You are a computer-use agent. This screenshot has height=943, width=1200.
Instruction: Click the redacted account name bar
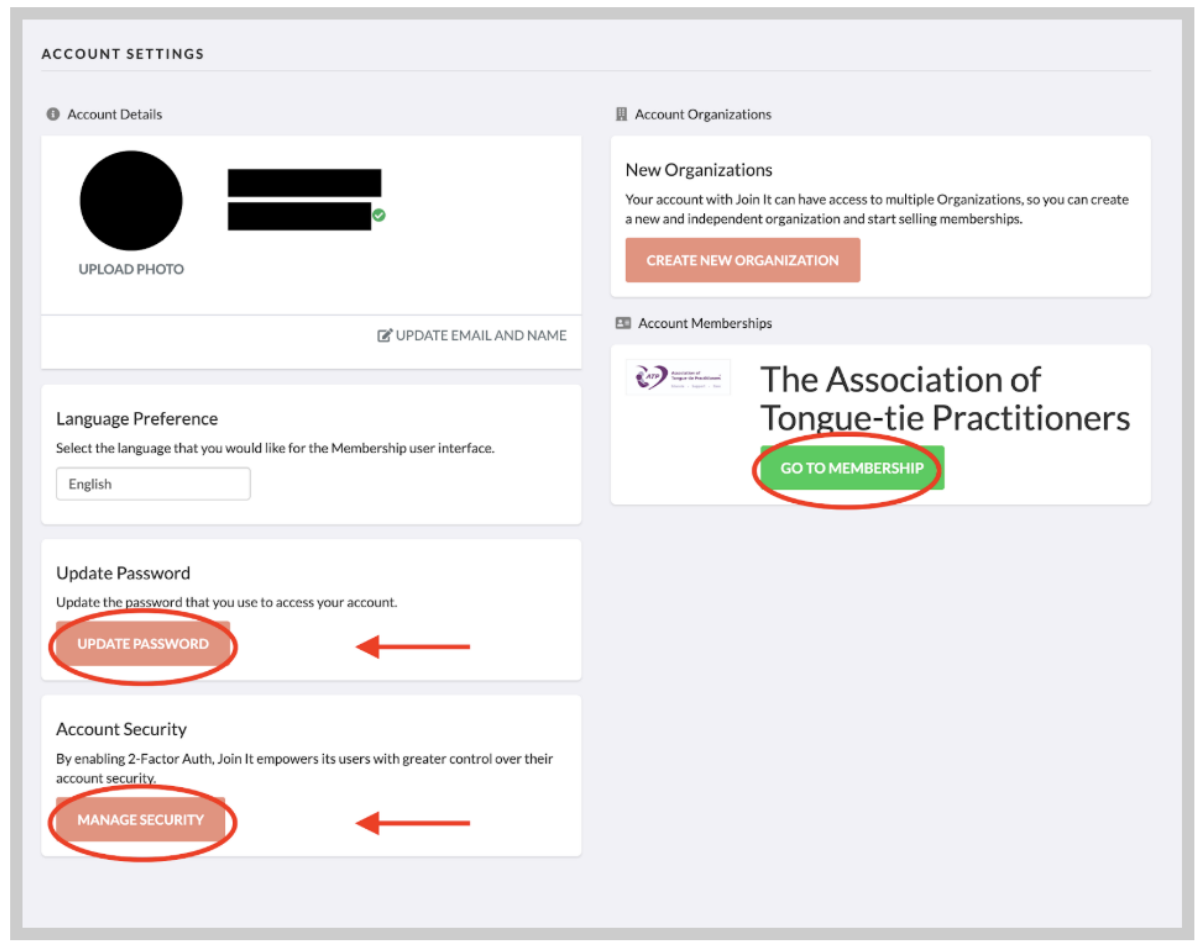tap(304, 183)
